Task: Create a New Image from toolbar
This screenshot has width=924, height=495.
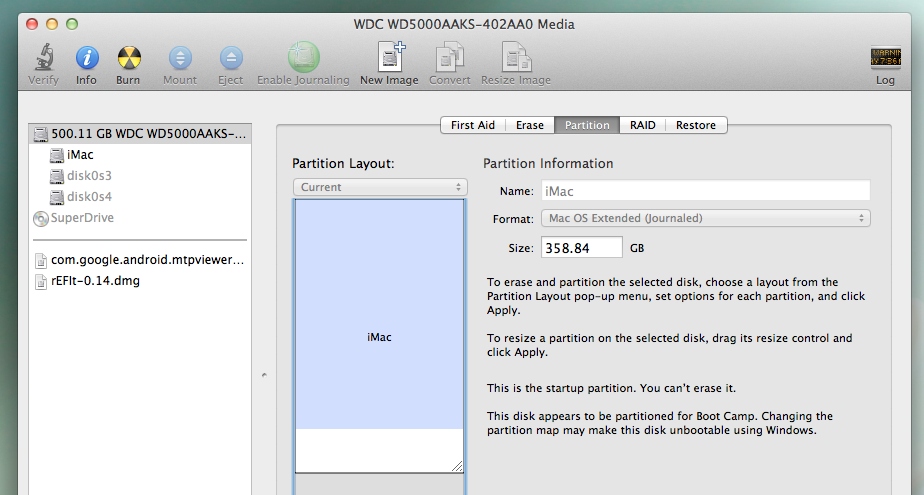Action: pos(389,59)
